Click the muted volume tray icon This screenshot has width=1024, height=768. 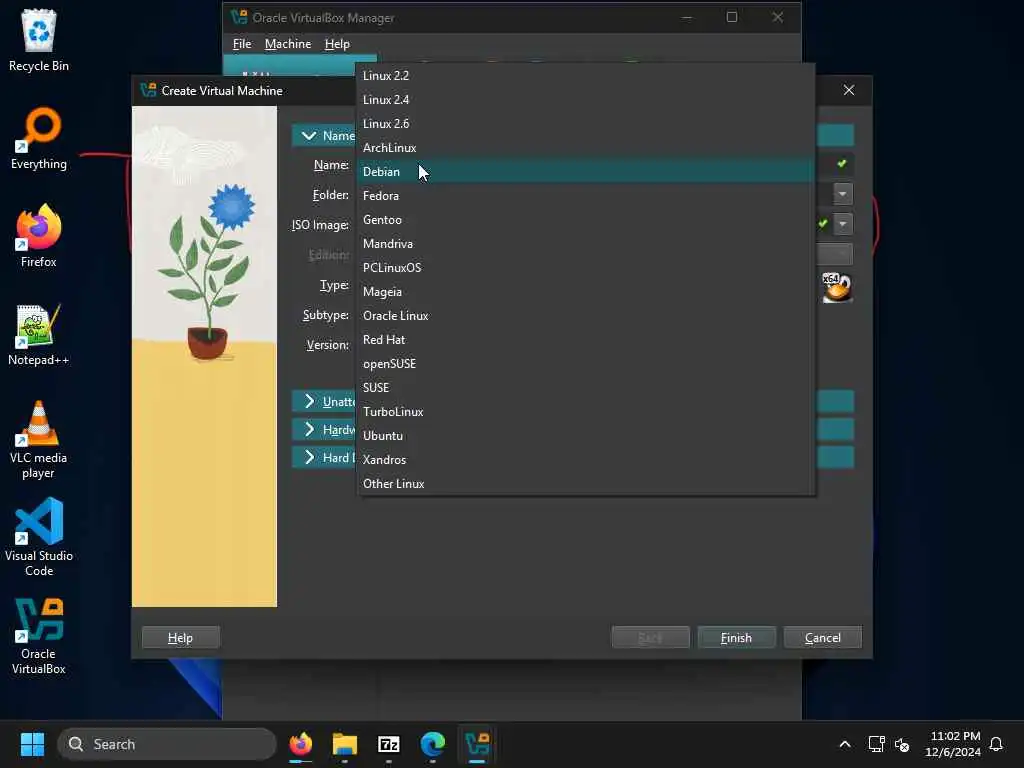pos(902,744)
